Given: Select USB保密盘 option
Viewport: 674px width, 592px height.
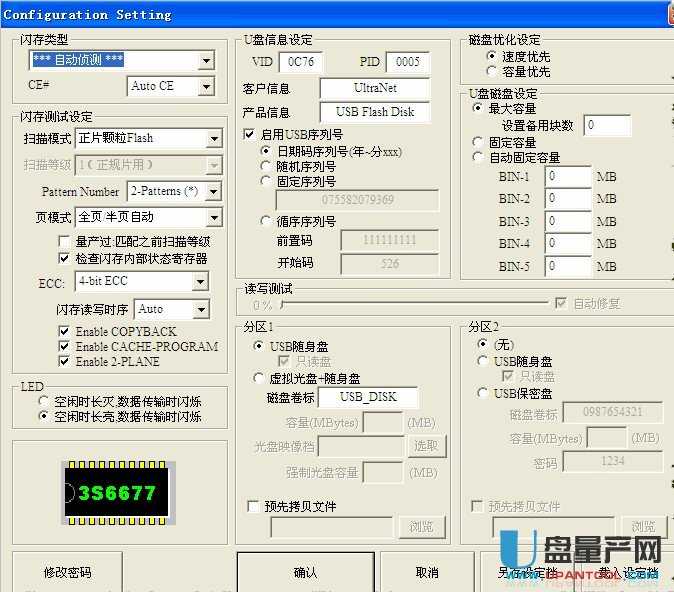Looking at the screenshot, I should click(x=482, y=393).
